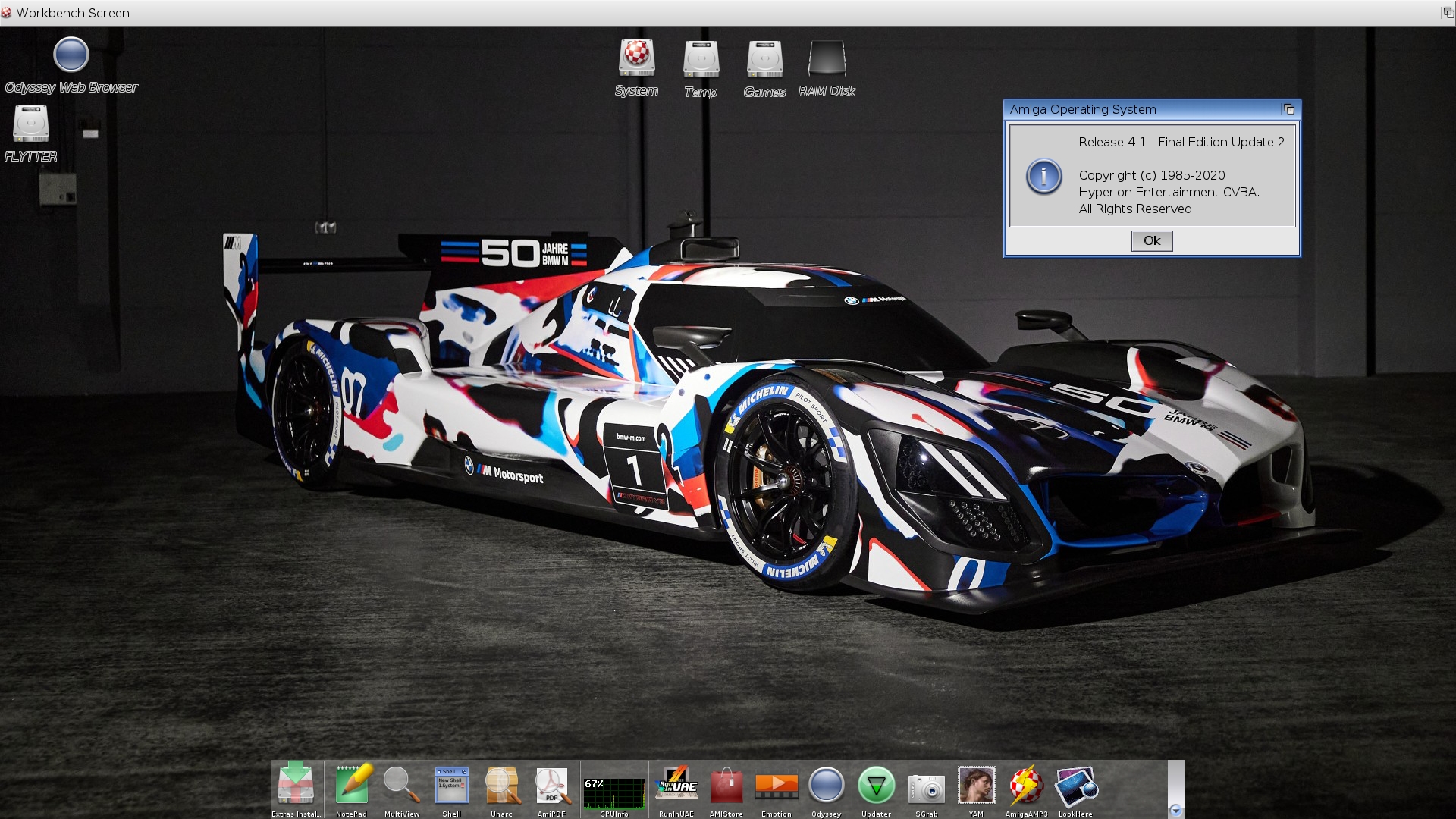Click the blue info icon in the dialog

coord(1044,176)
